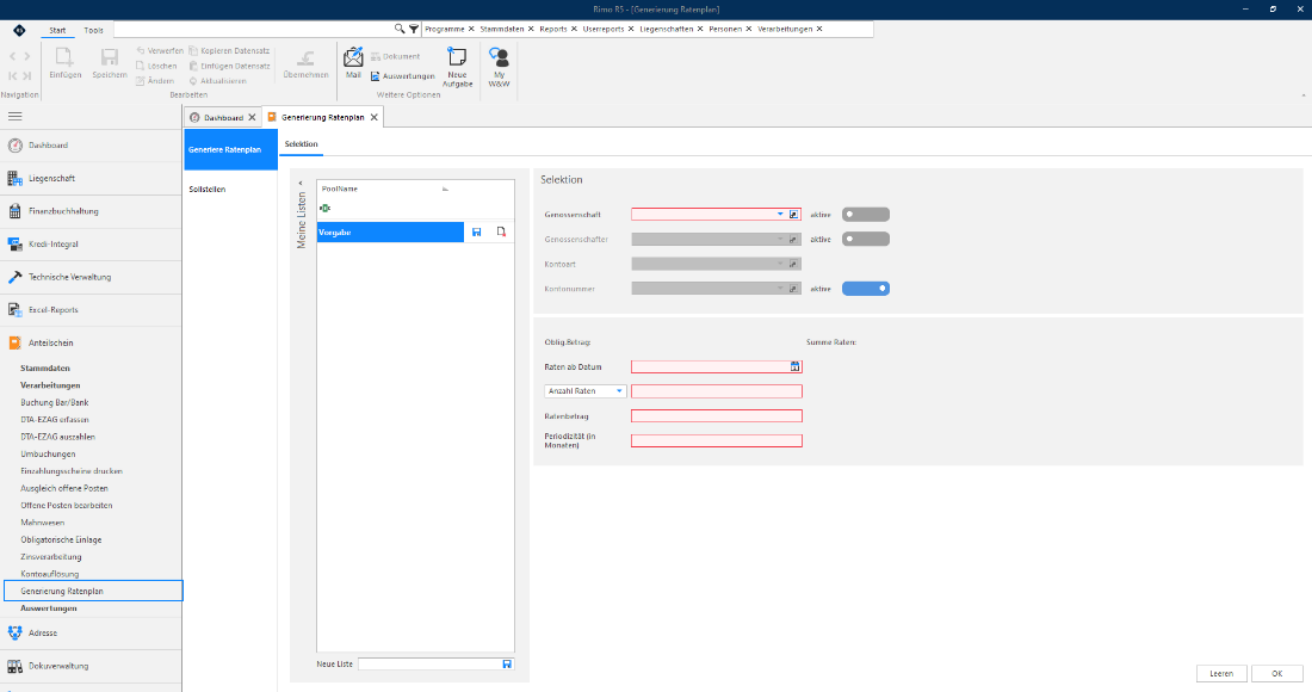Close the Generierung Ratenplan tab

click(374, 118)
